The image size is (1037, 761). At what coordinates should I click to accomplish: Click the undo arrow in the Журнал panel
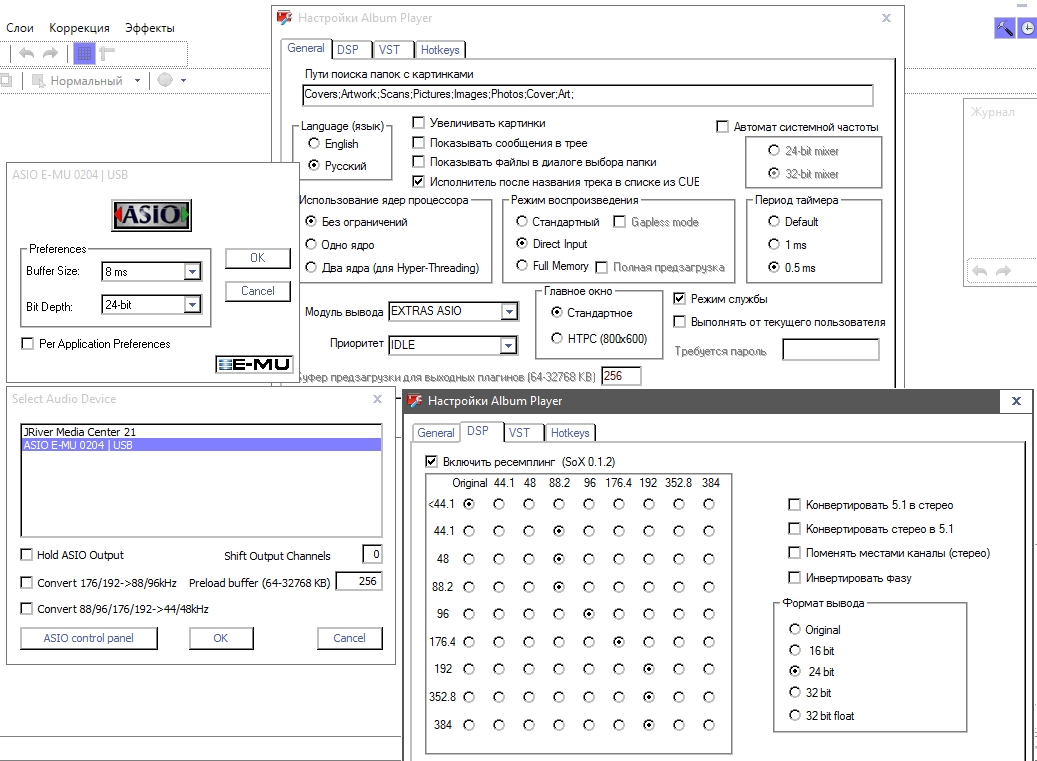pos(979,271)
